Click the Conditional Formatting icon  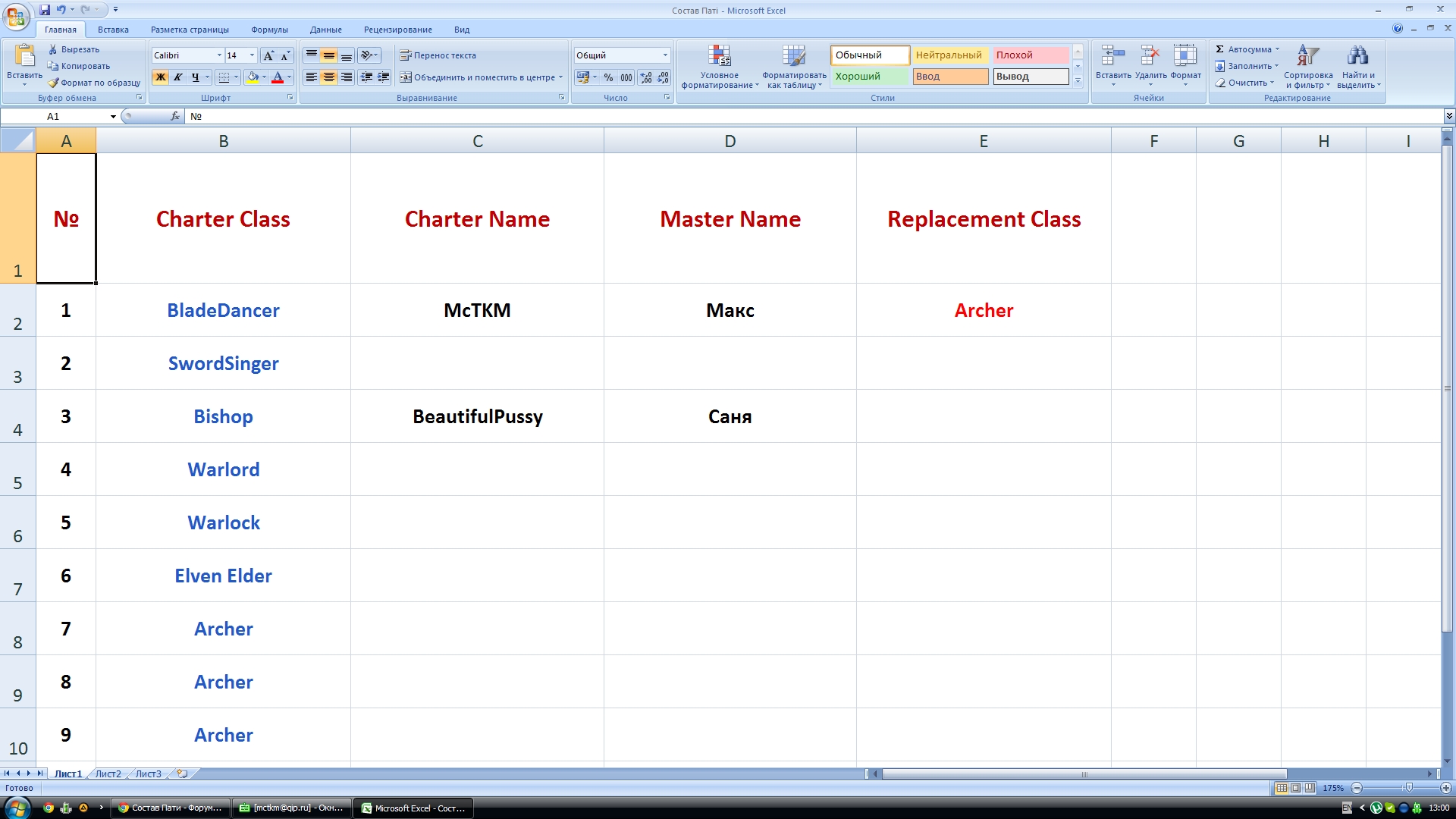point(719,56)
